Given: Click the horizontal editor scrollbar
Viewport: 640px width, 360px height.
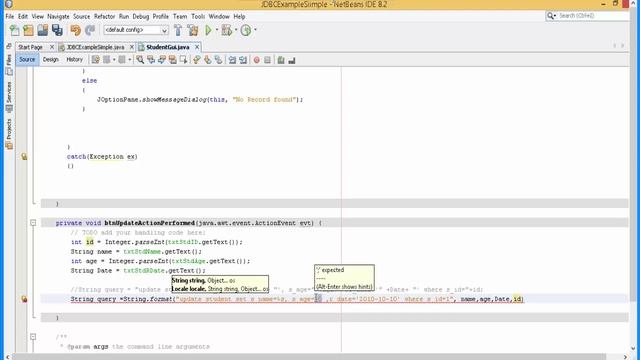Looking at the screenshot, I should coord(309,357).
